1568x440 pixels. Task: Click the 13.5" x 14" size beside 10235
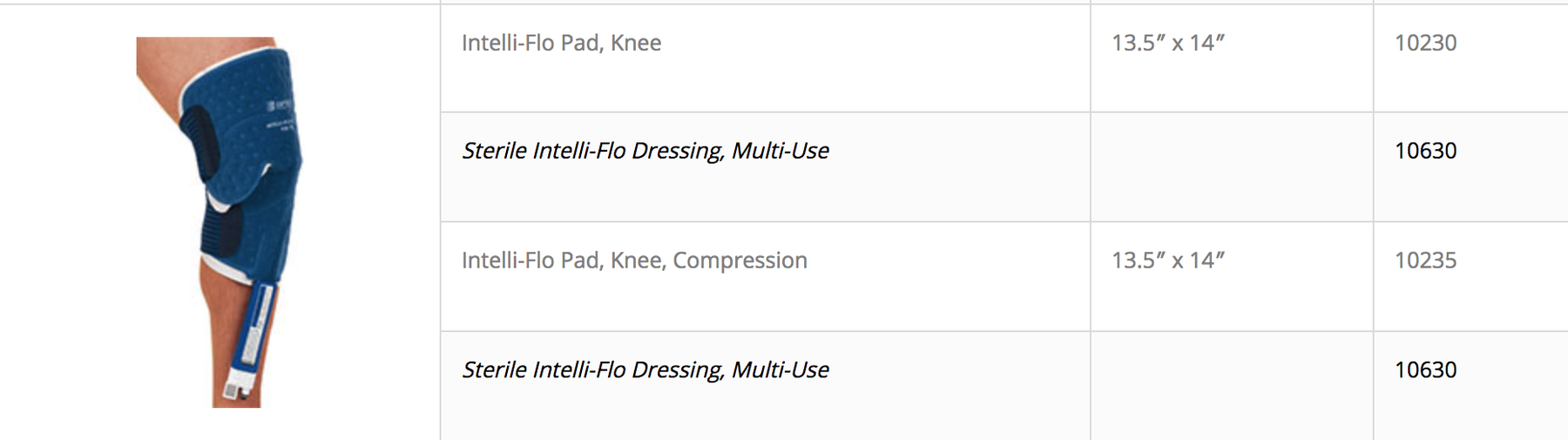[1168, 261]
